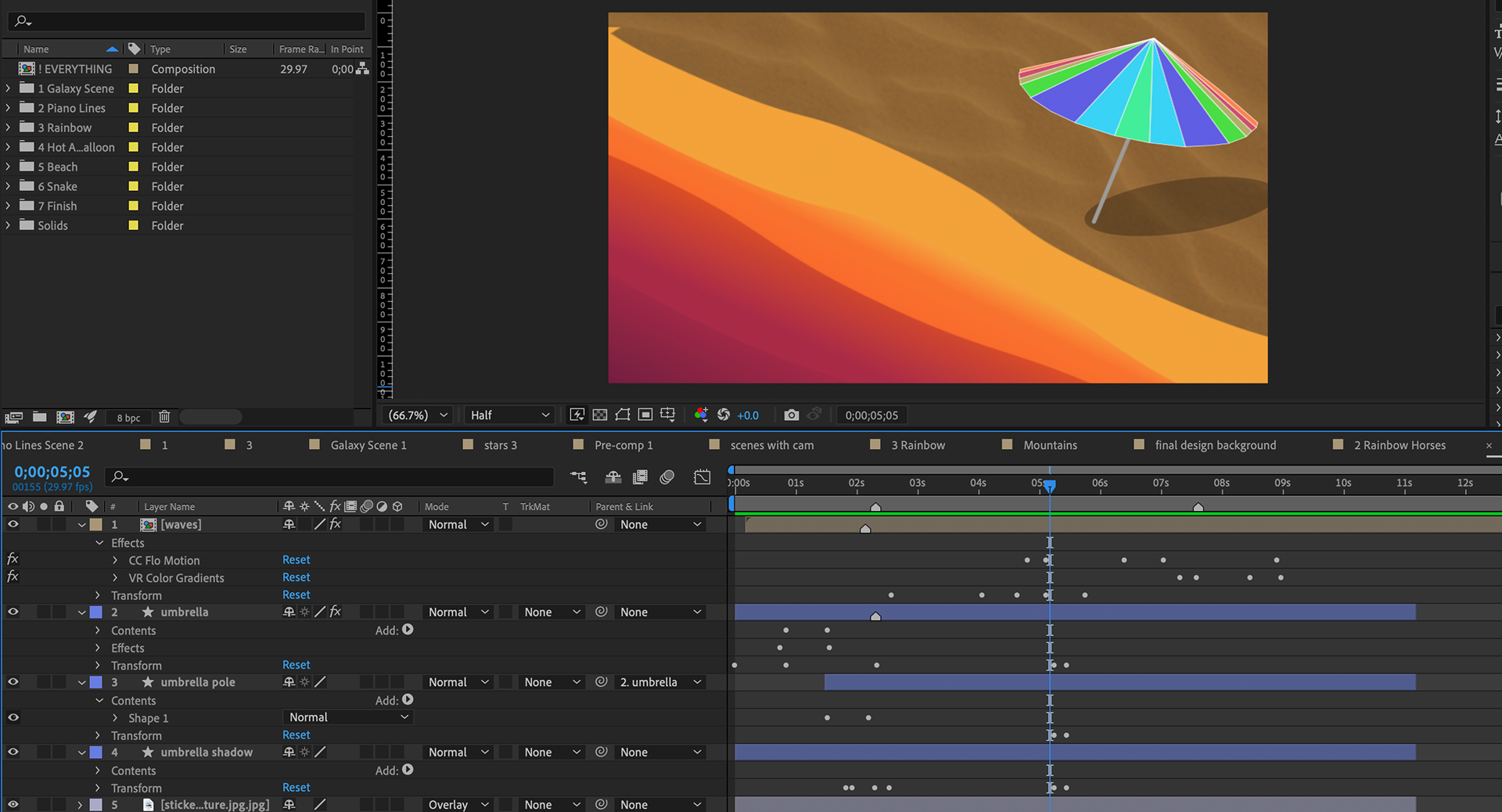Reset CC Flo Motion effect
This screenshot has height=812, width=1502.
[x=296, y=560]
